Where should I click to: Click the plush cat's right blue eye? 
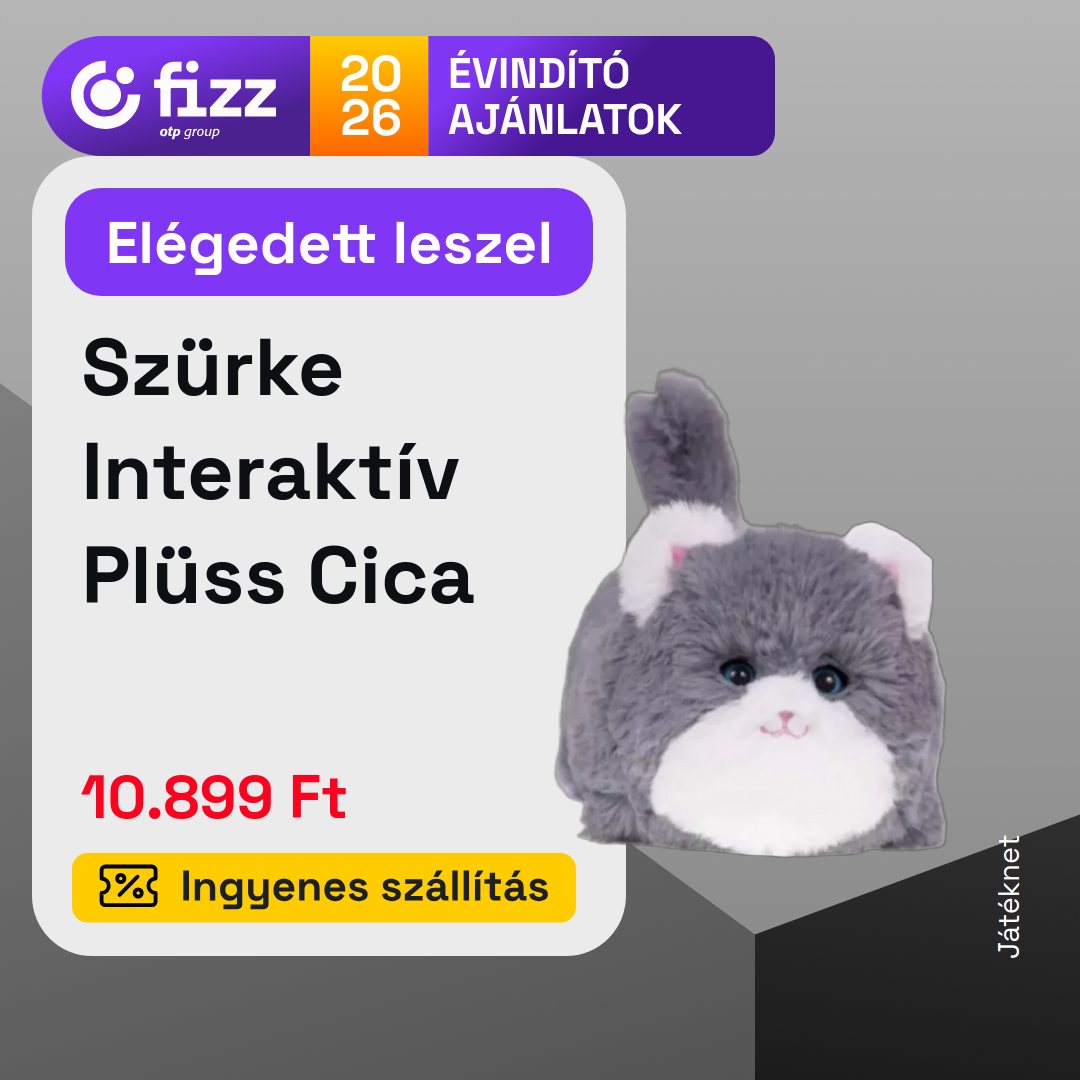829,680
